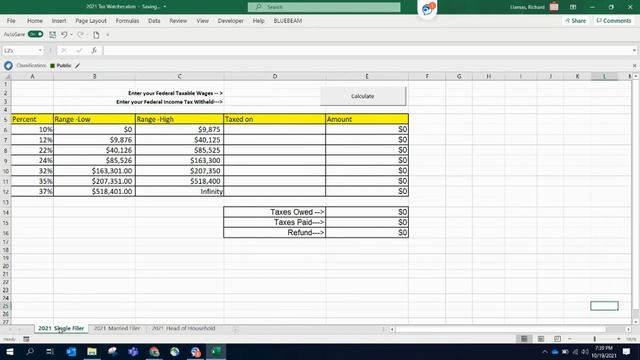This screenshot has height=360, width=640.
Task: Open the Windows Start menu
Action: [x=9, y=351]
